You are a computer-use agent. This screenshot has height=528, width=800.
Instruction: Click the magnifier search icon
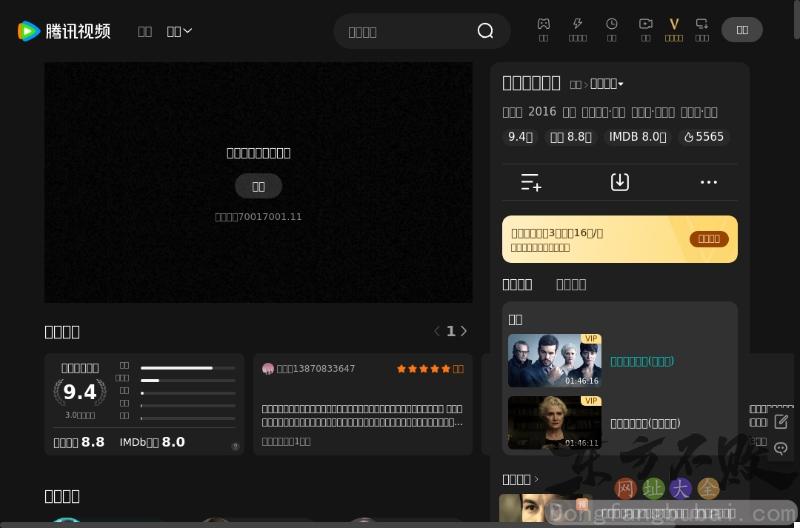pos(485,31)
